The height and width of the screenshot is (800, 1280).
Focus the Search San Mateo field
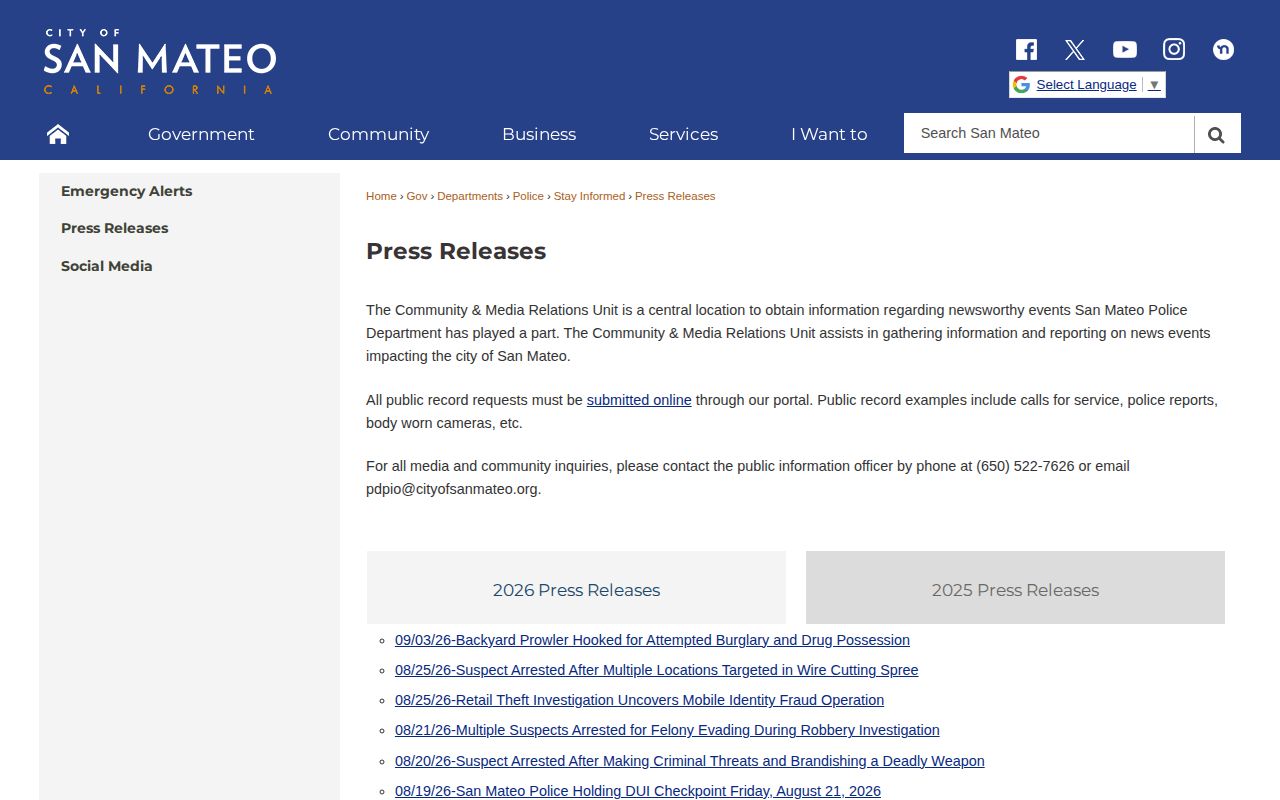(1049, 133)
